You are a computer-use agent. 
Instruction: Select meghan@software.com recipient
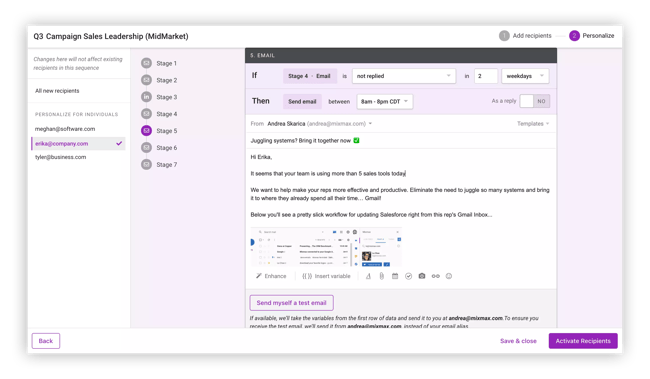pyautogui.click(x=65, y=129)
